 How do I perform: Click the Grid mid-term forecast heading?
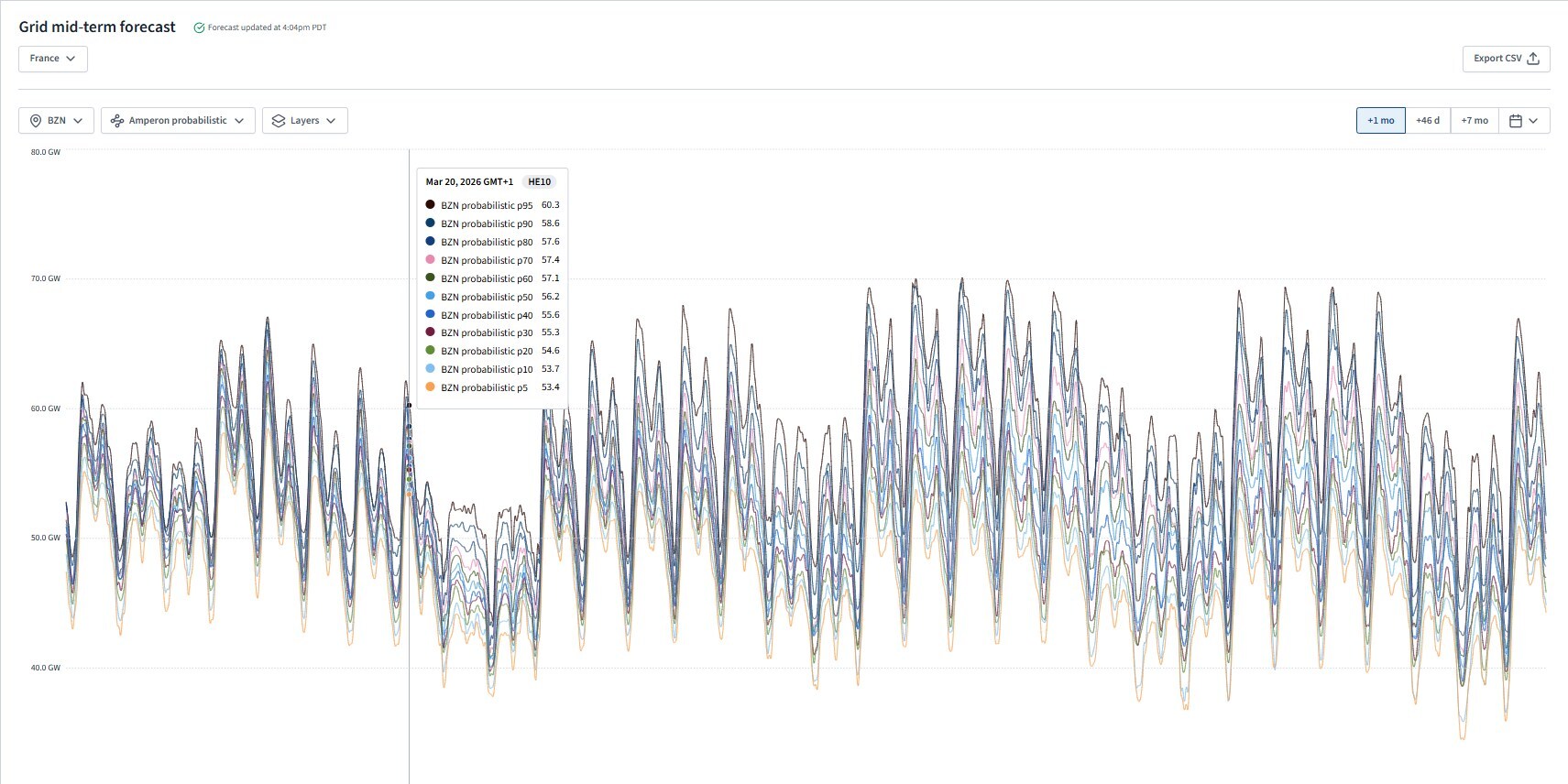[97, 27]
